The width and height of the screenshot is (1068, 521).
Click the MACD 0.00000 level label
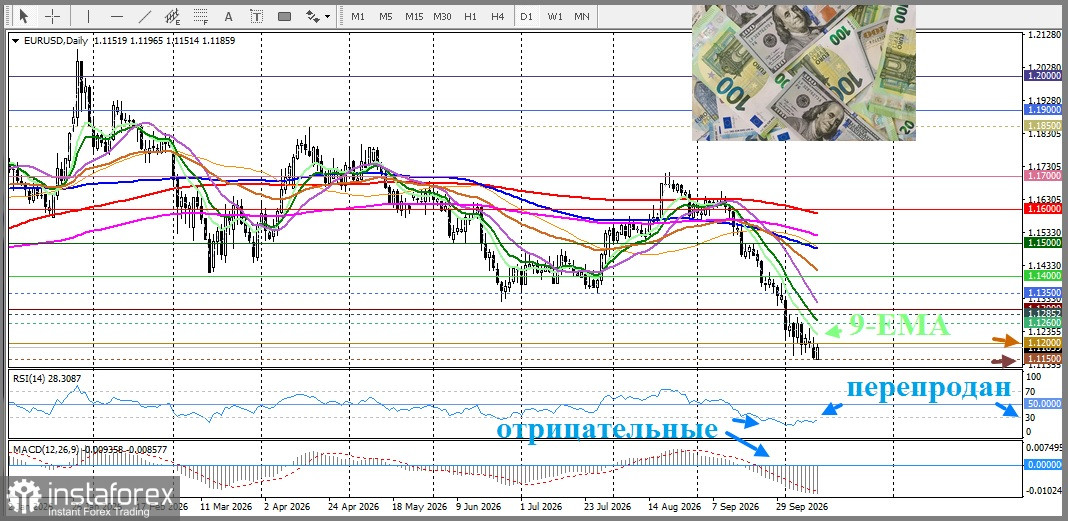click(x=1043, y=465)
